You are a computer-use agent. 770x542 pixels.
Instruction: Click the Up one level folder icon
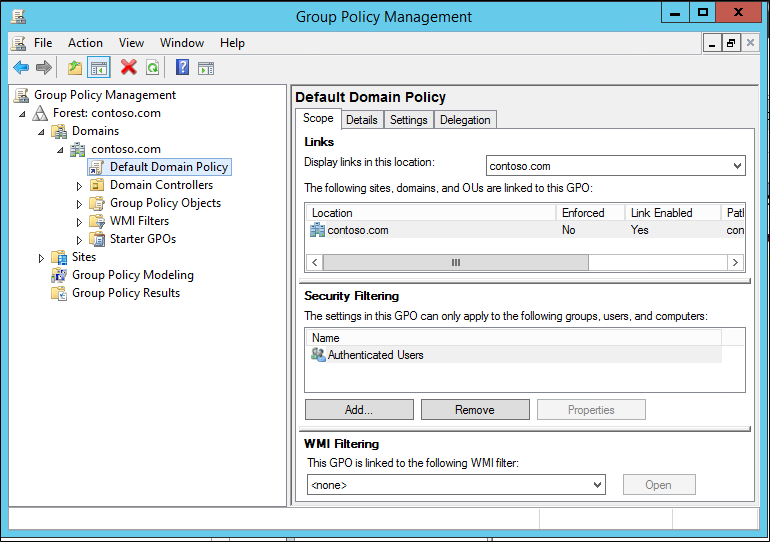point(75,68)
